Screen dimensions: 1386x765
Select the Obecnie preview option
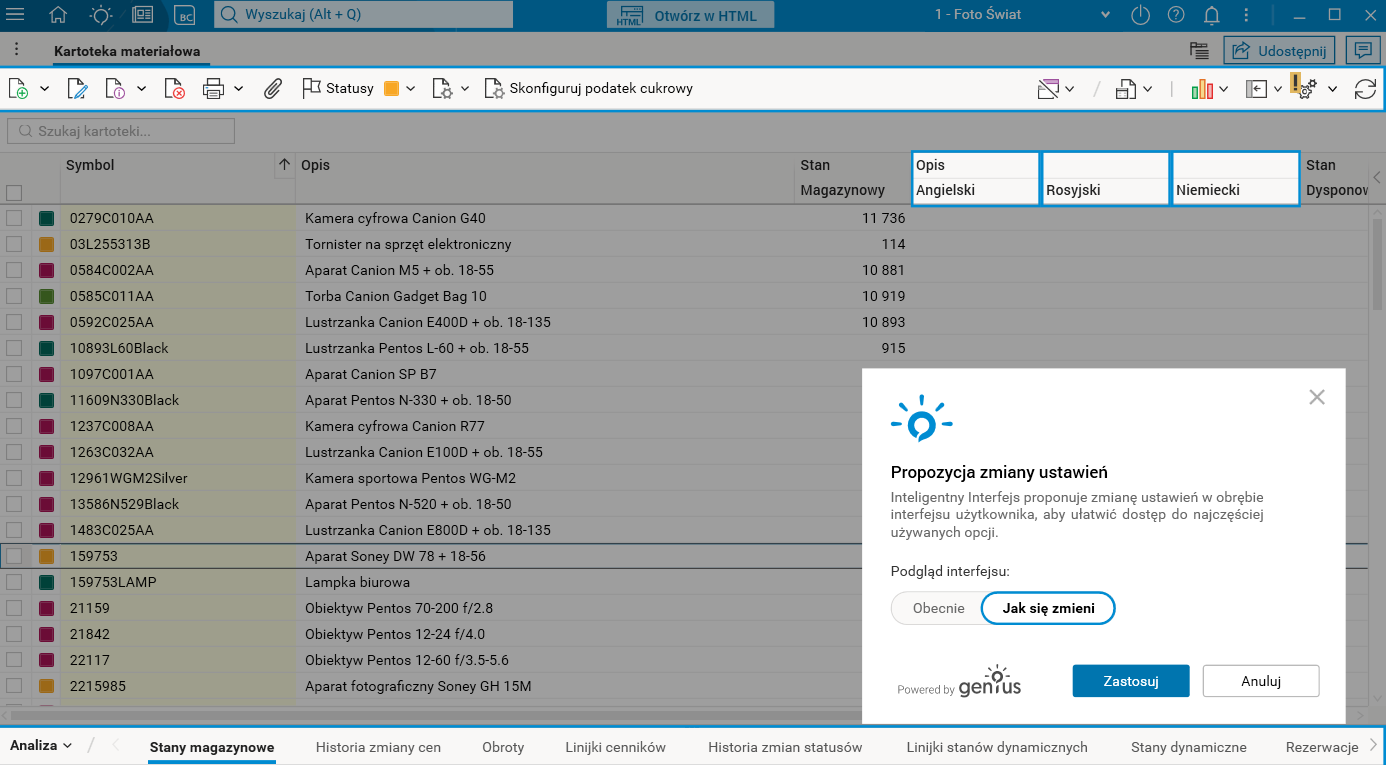(x=938, y=608)
